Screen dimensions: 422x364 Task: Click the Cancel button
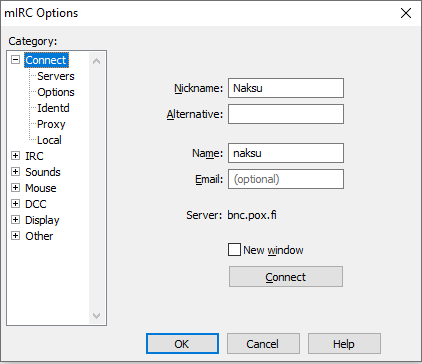coord(263,344)
